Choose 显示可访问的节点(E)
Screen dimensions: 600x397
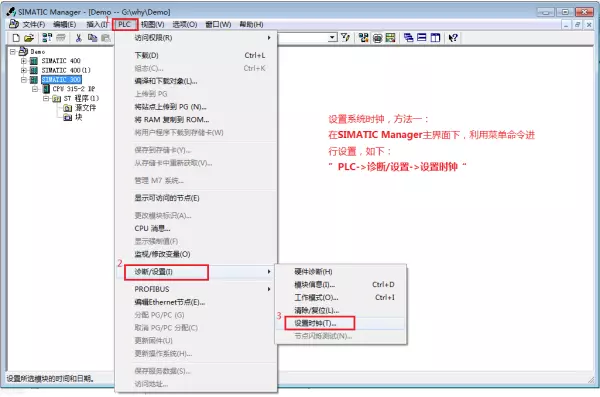pos(196,198)
